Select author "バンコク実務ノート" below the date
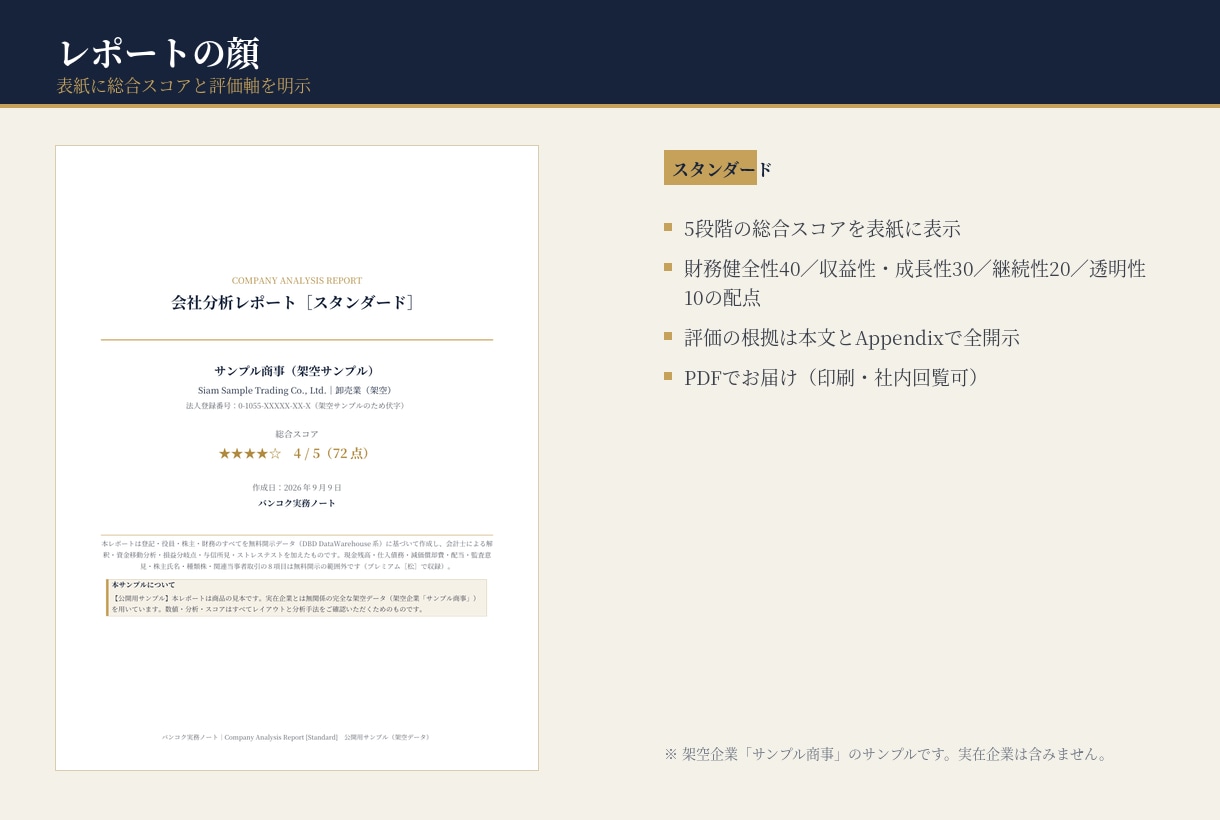The image size is (1220, 820). point(297,503)
